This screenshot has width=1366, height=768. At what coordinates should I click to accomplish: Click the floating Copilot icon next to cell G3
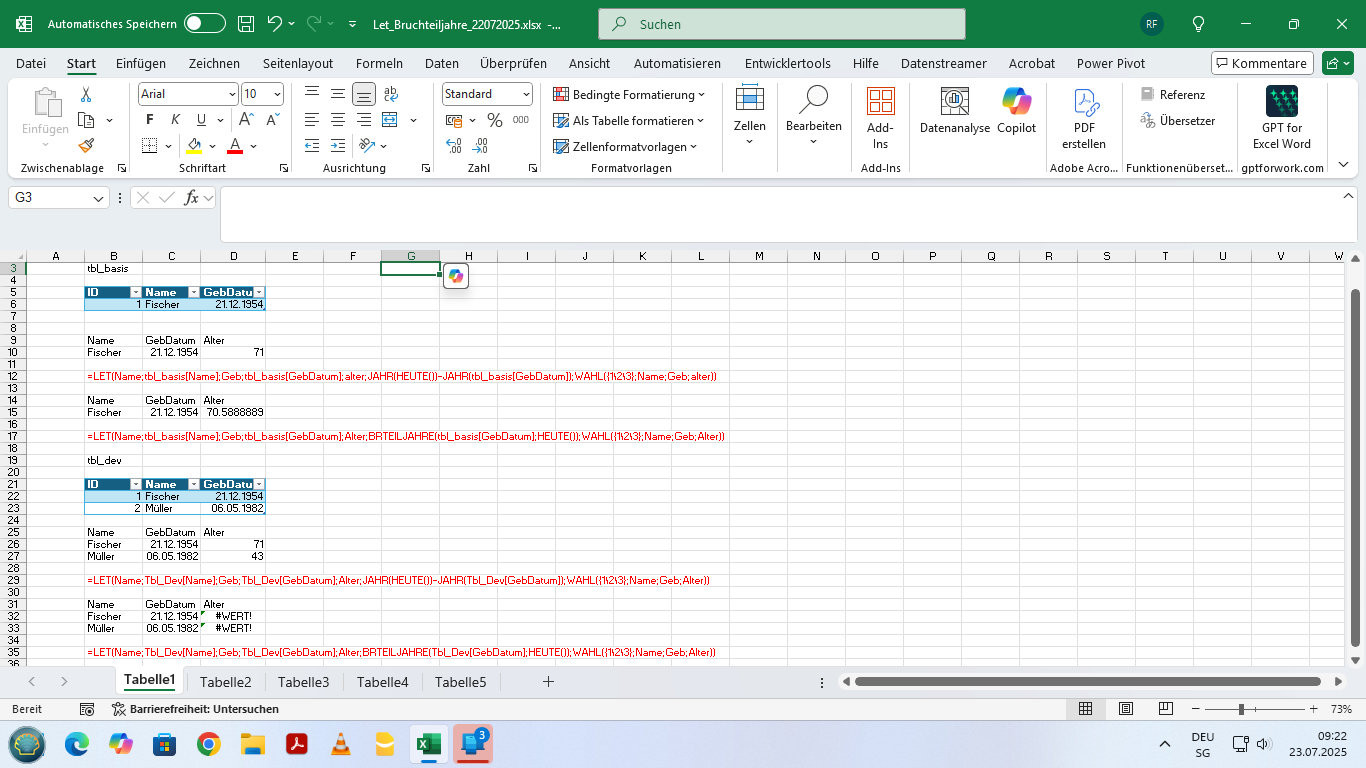coord(456,276)
